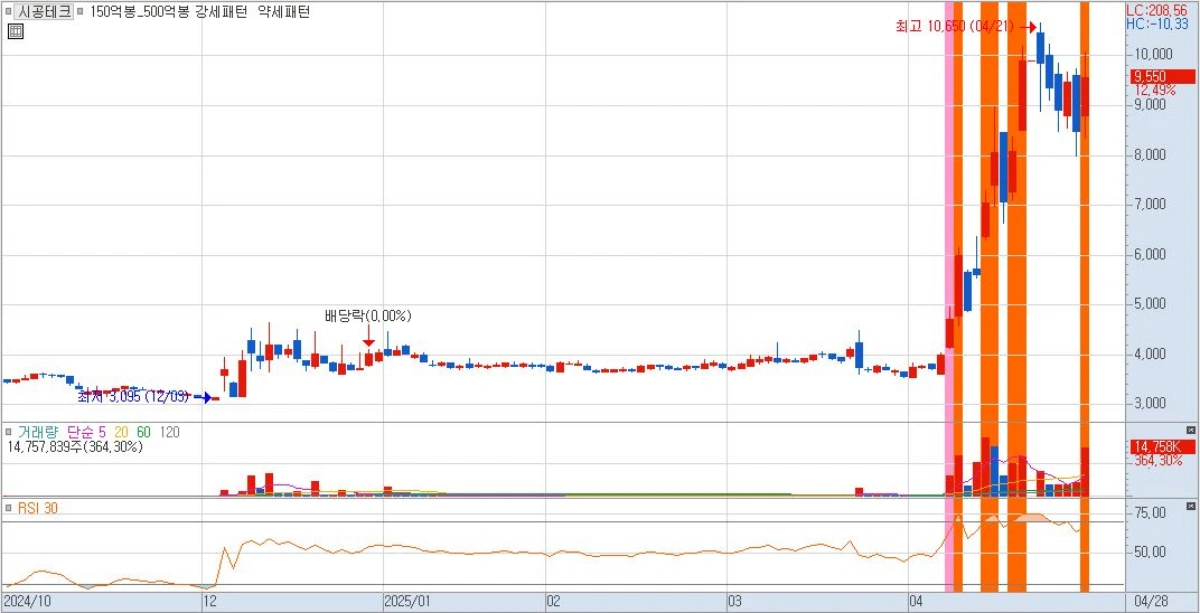Click the green 60 moving average label
The height and width of the screenshot is (613, 1200).
coord(144,432)
